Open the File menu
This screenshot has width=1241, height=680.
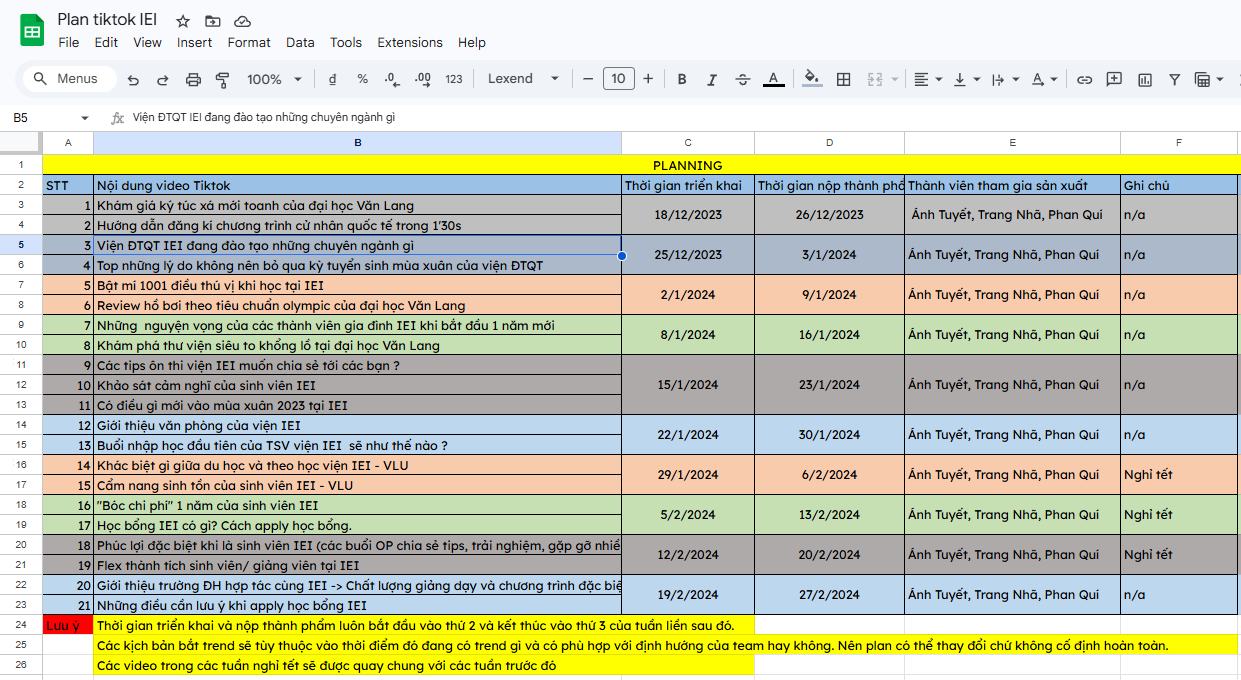click(69, 43)
